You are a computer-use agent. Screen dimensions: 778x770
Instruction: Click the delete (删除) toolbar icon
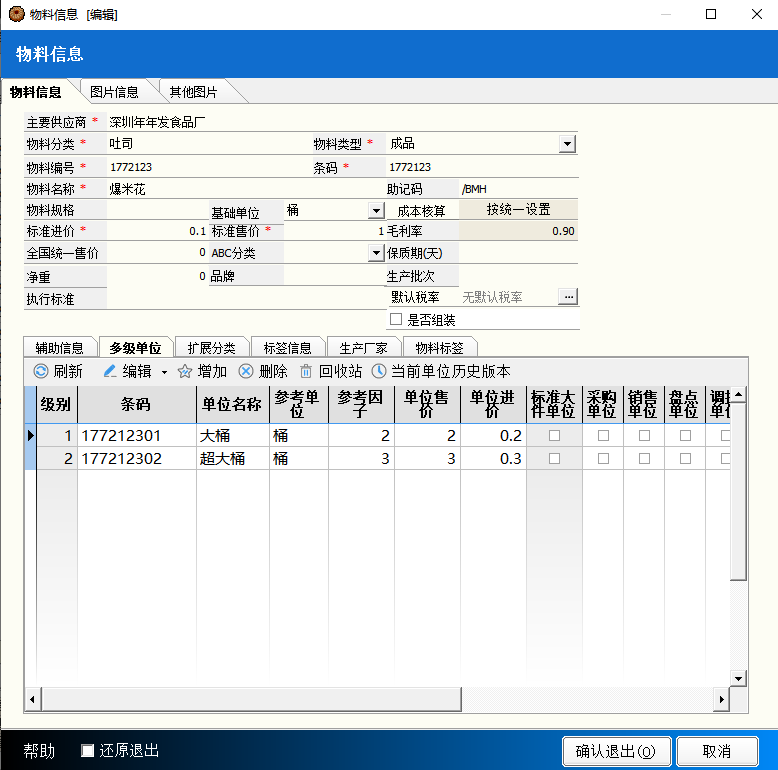[x=246, y=371]
